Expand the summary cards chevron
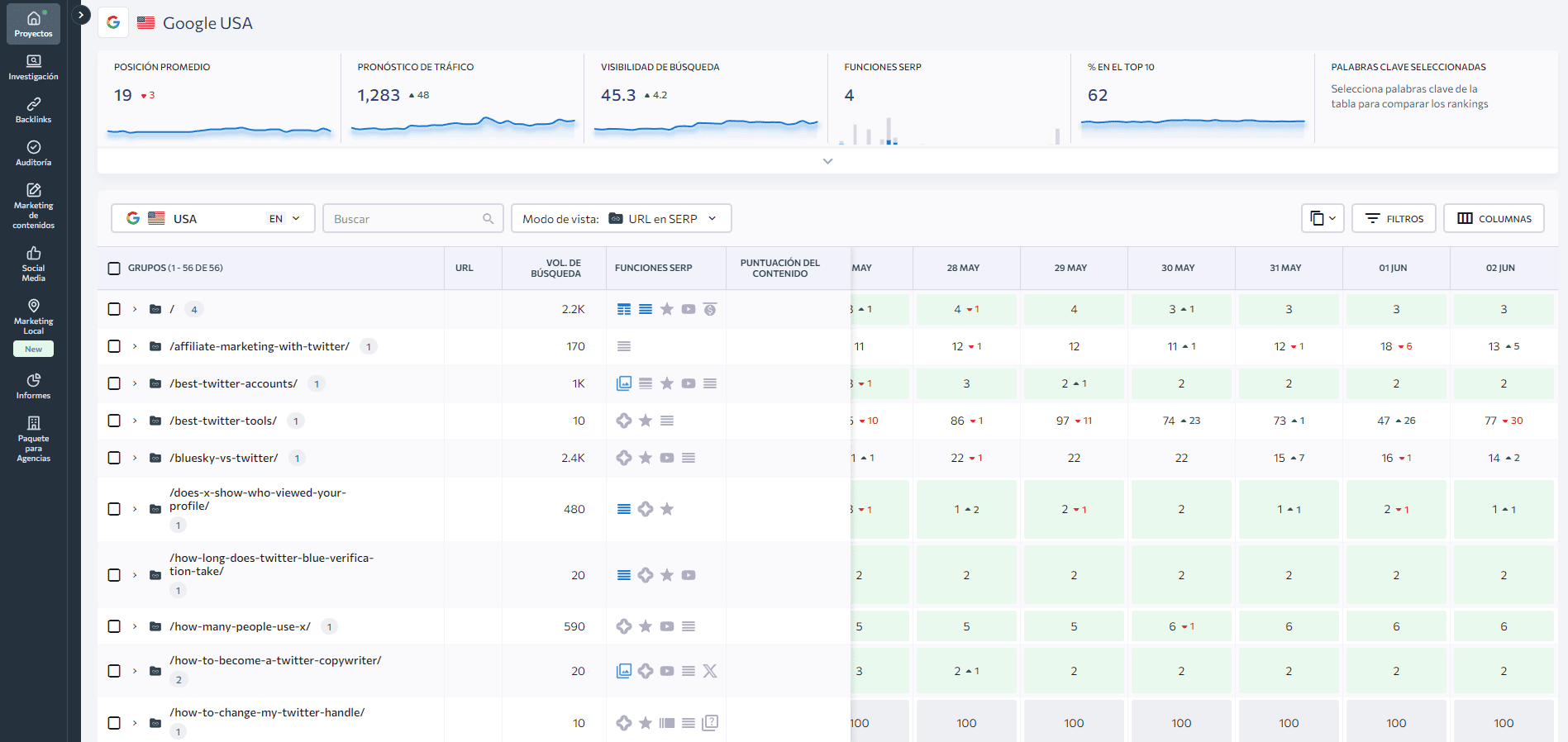 (x=827, y=161)
